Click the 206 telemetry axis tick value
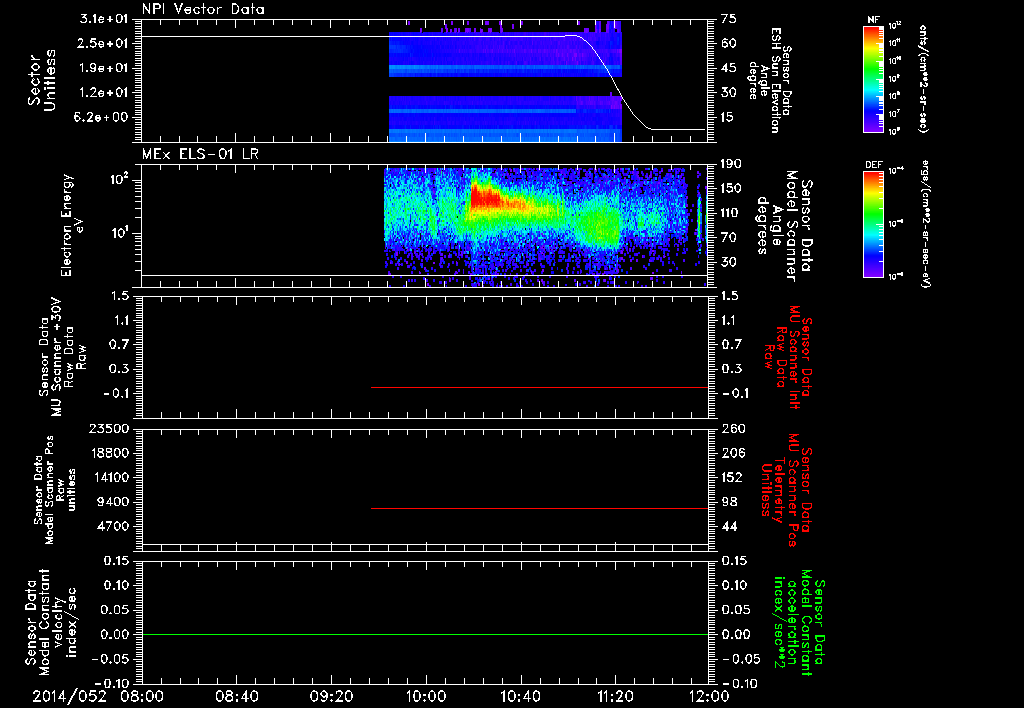The height and width of the screenshot is (708, 1024). click(732, 453)
